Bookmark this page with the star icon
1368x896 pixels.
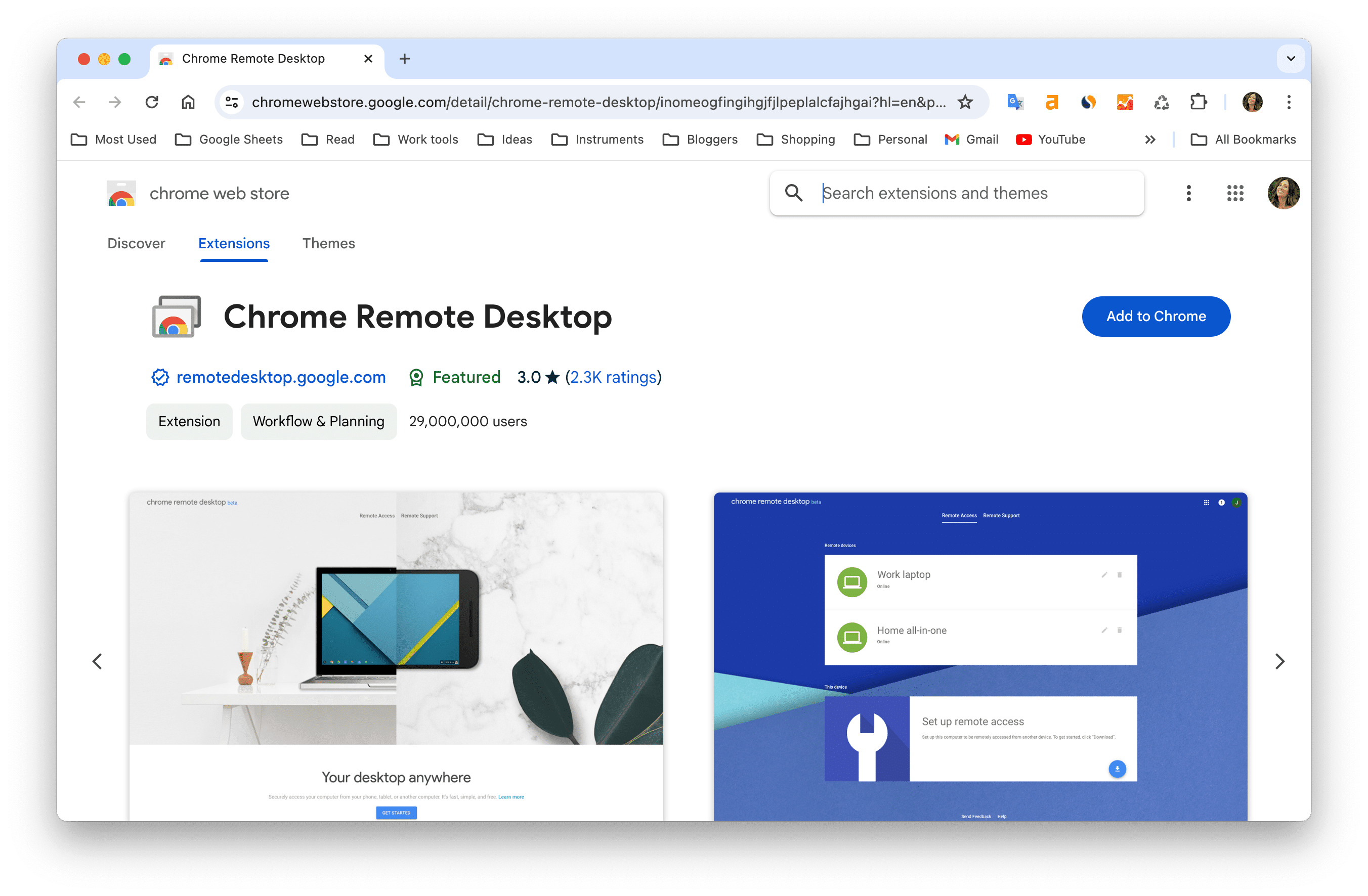point(965,102)
